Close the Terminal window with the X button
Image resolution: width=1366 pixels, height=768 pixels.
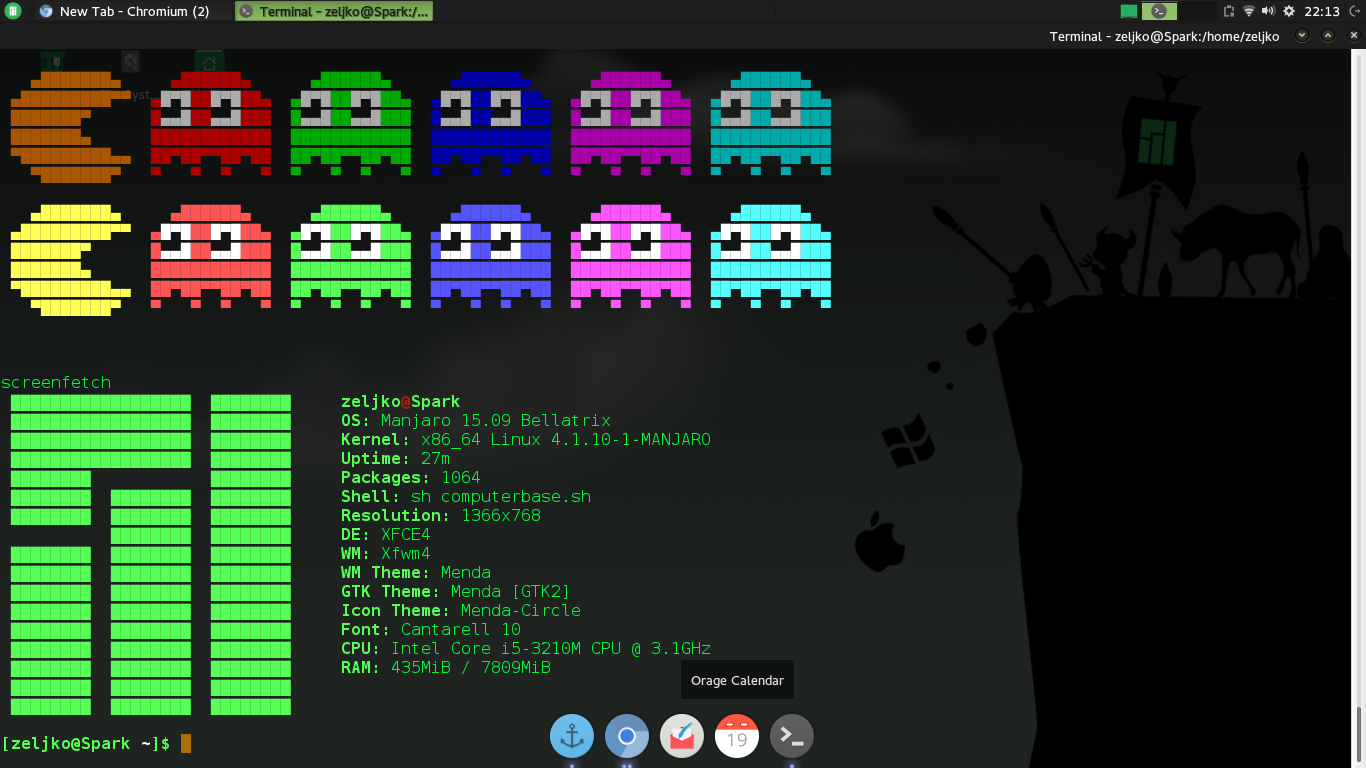(x=1353, y=36)
